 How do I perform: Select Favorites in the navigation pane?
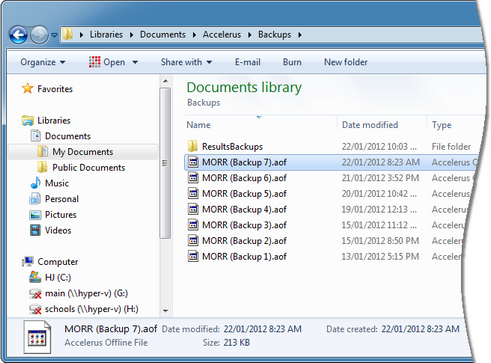point(55,89)
